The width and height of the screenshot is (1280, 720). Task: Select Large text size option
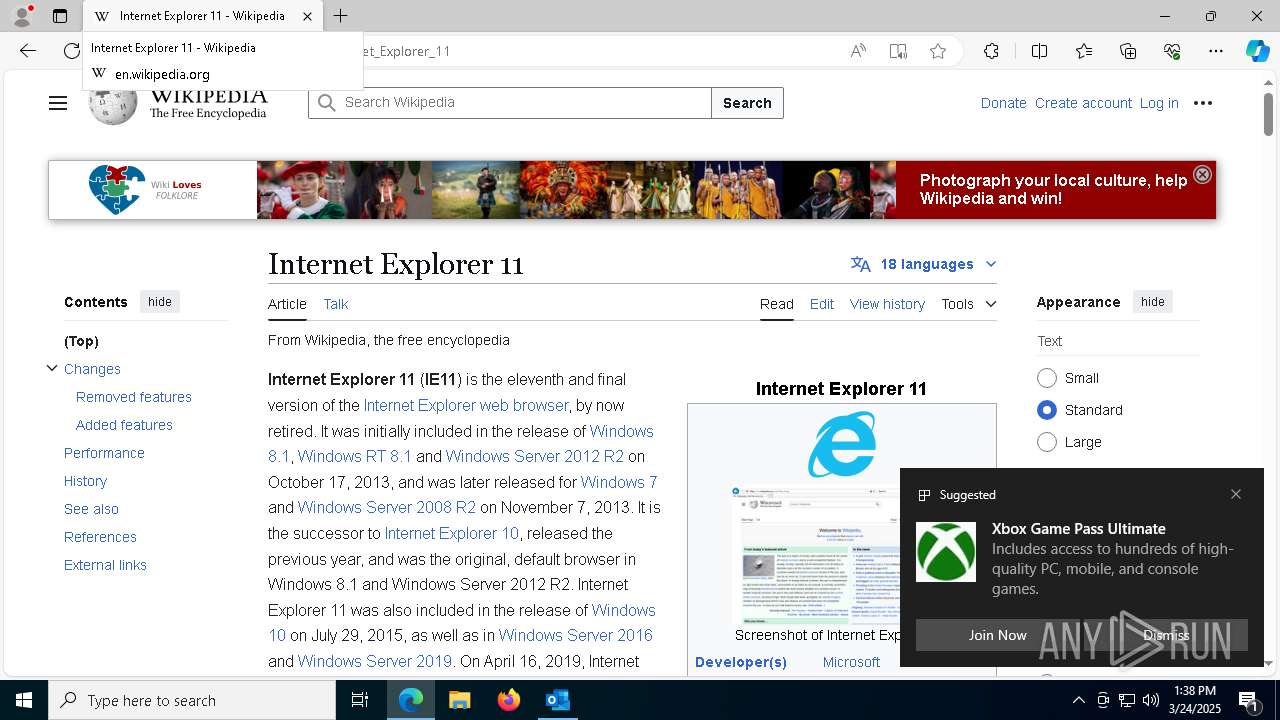[1047, 442]
